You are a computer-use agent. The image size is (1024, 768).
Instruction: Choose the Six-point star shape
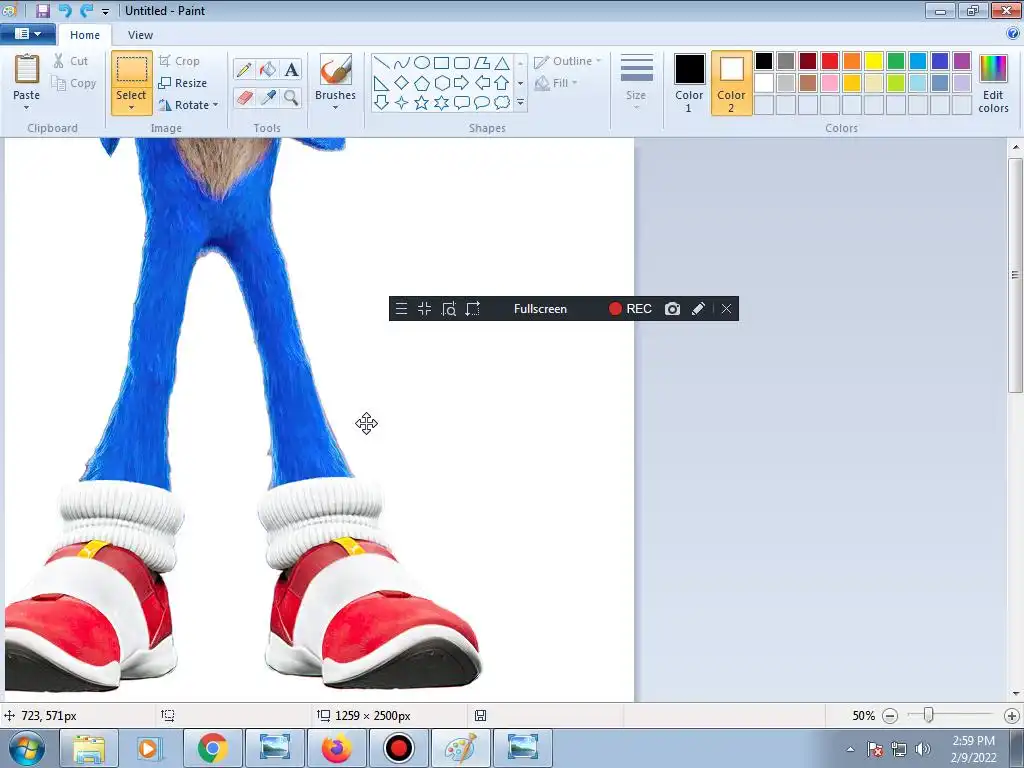point(442,103)
